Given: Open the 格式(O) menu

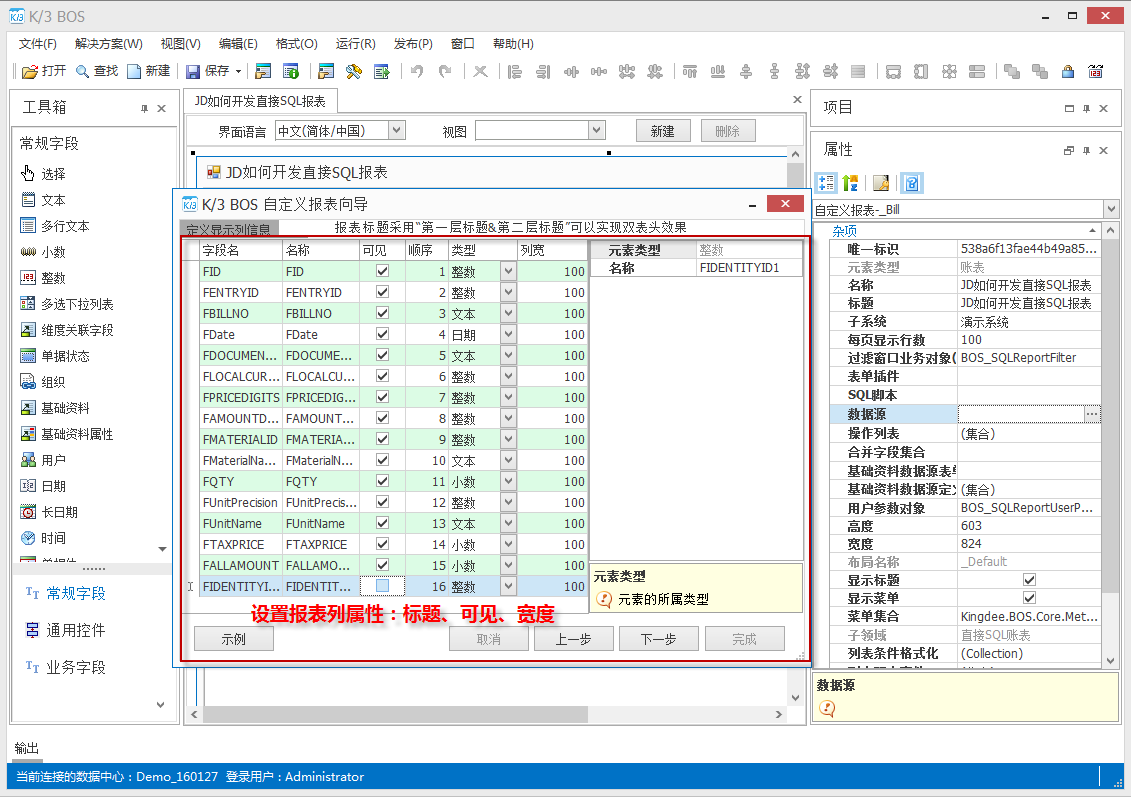Looking at the screenshot, I should point(296,43).
